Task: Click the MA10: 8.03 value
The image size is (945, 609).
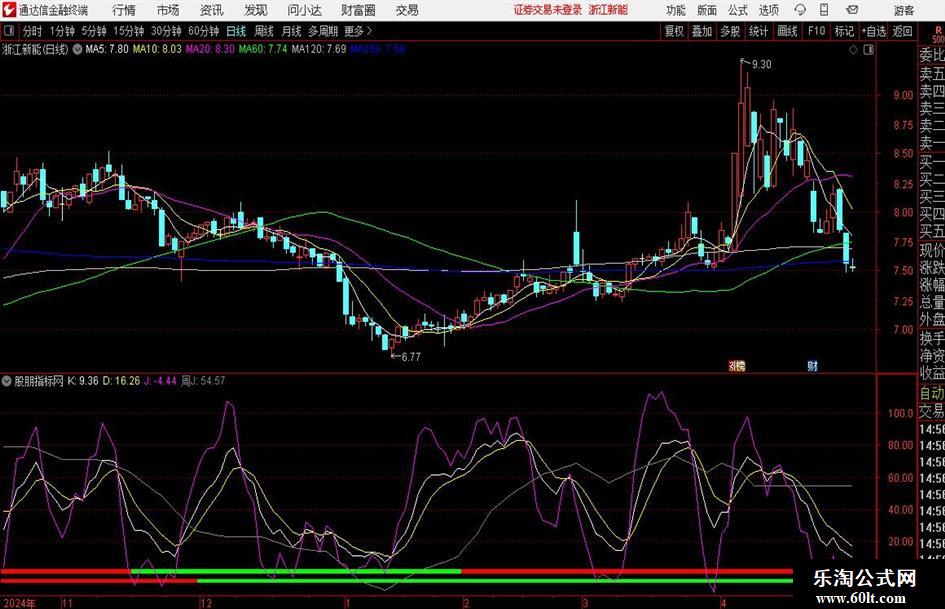Action: (x=157, y=49)
